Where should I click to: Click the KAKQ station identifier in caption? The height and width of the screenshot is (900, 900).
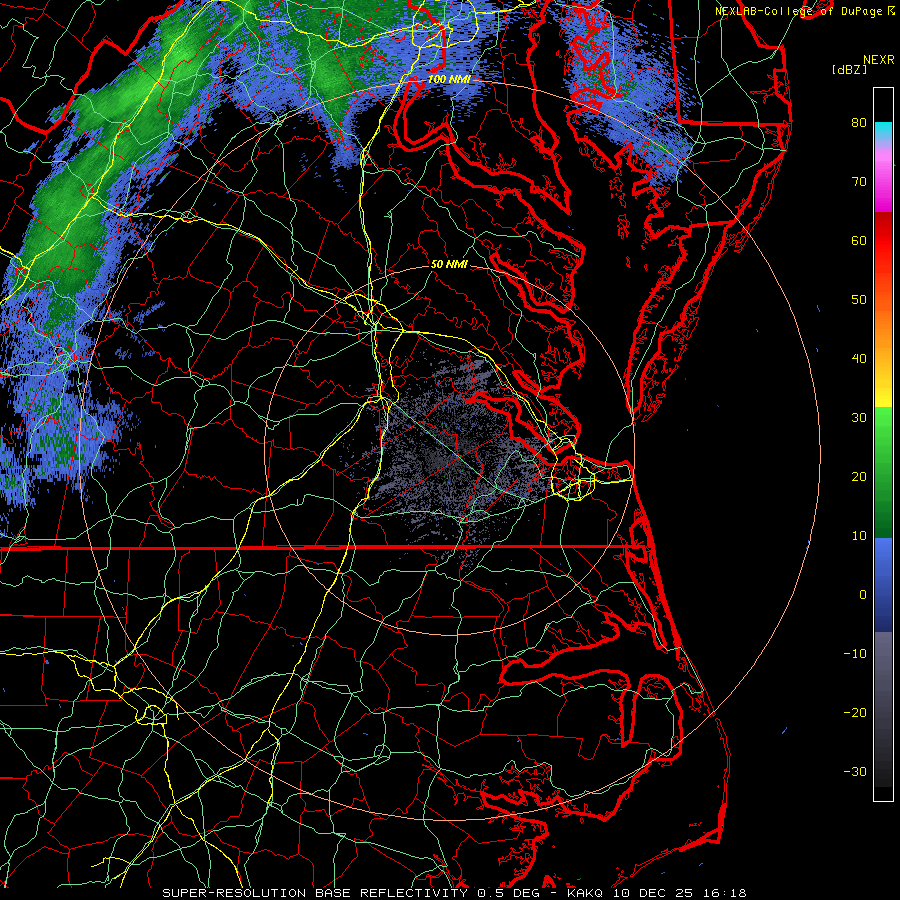pyautogui.click(x=586, y=893)
